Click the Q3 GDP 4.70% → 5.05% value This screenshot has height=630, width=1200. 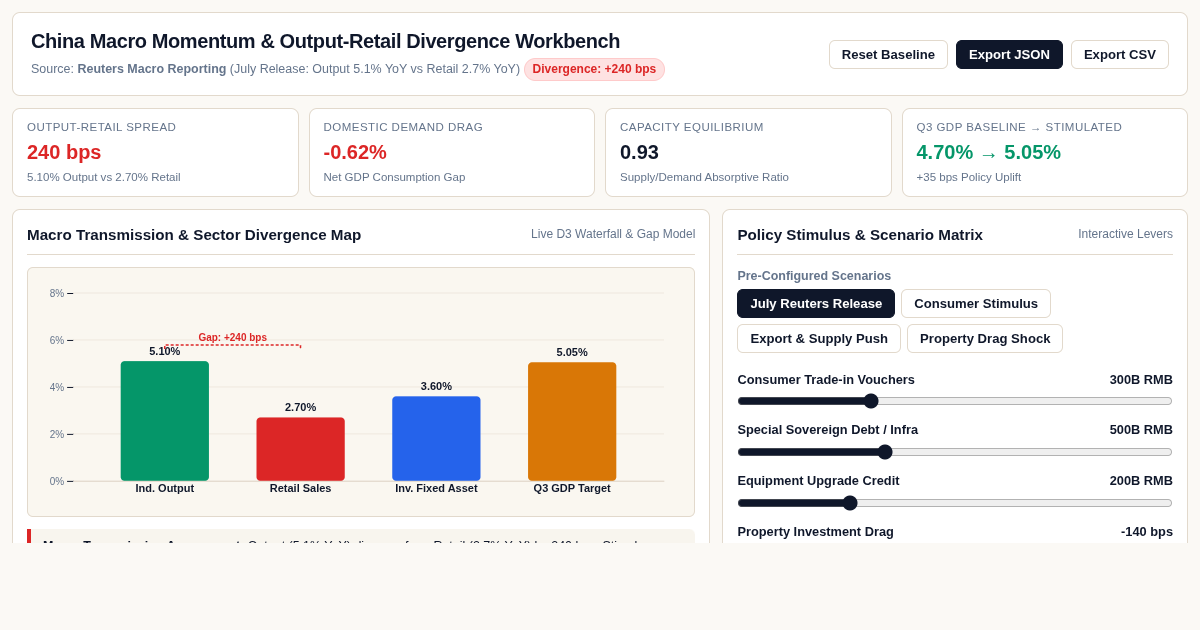point(989,152)
